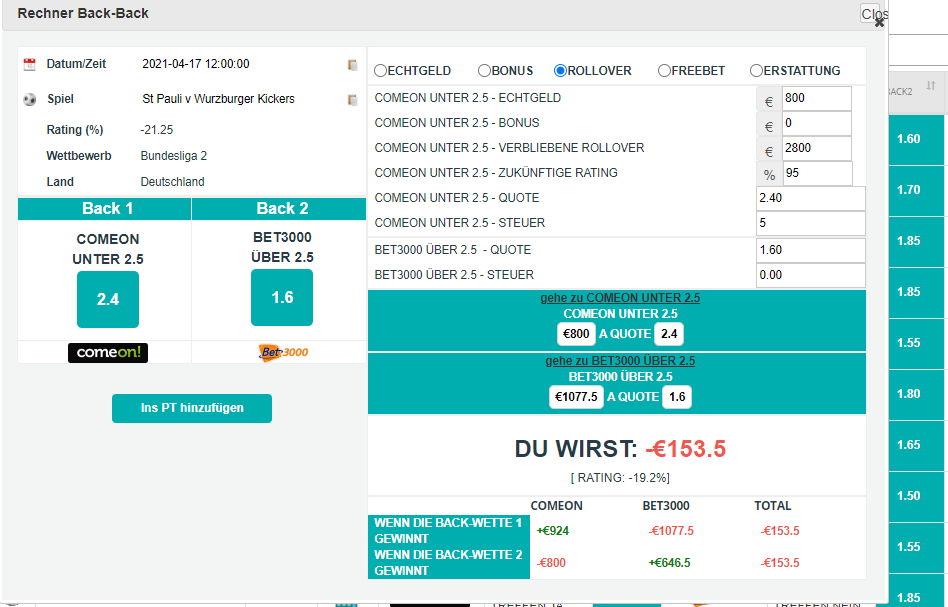Click the €800 stake value box

576,334
